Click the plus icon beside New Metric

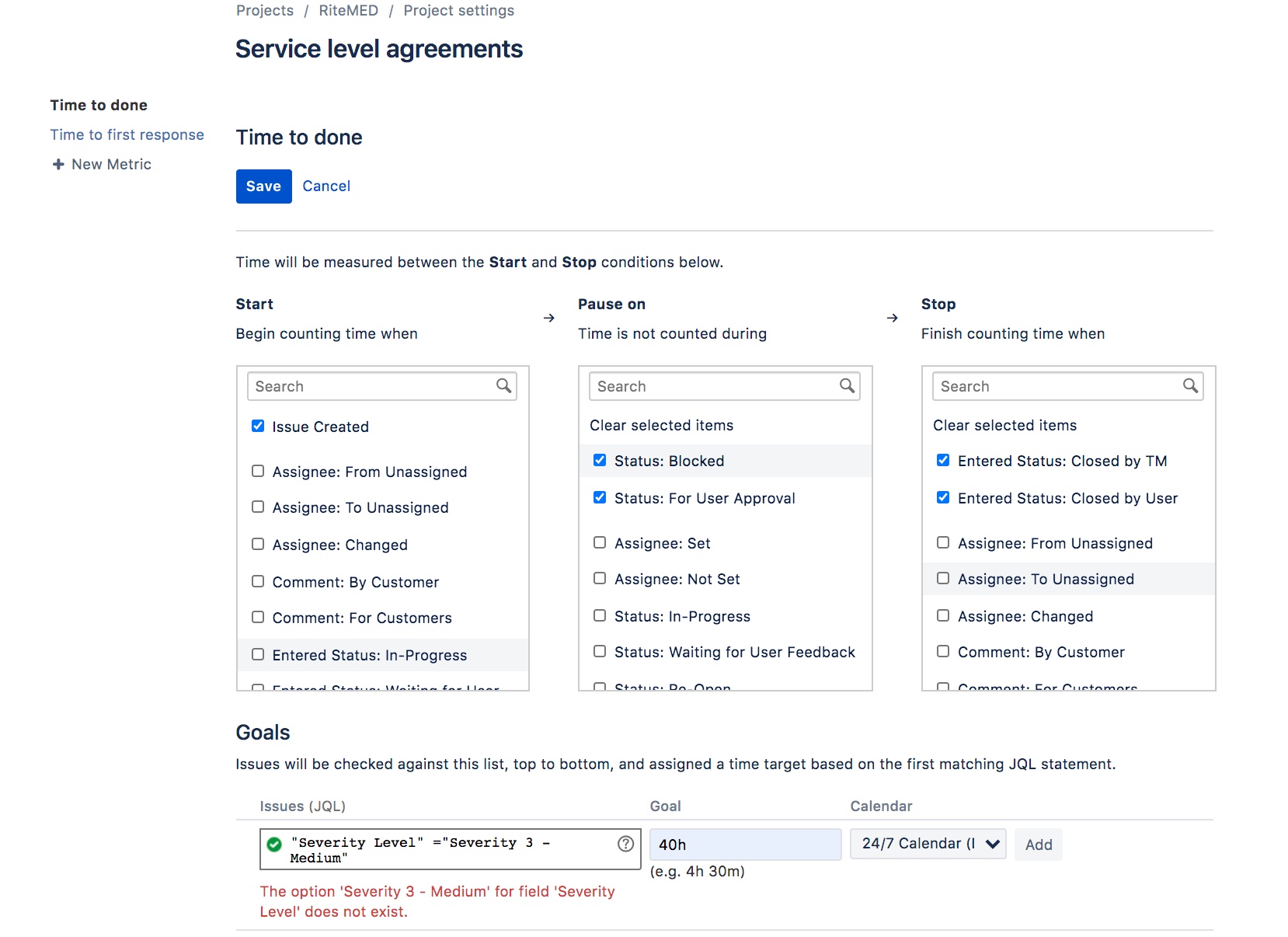[58, 164]
